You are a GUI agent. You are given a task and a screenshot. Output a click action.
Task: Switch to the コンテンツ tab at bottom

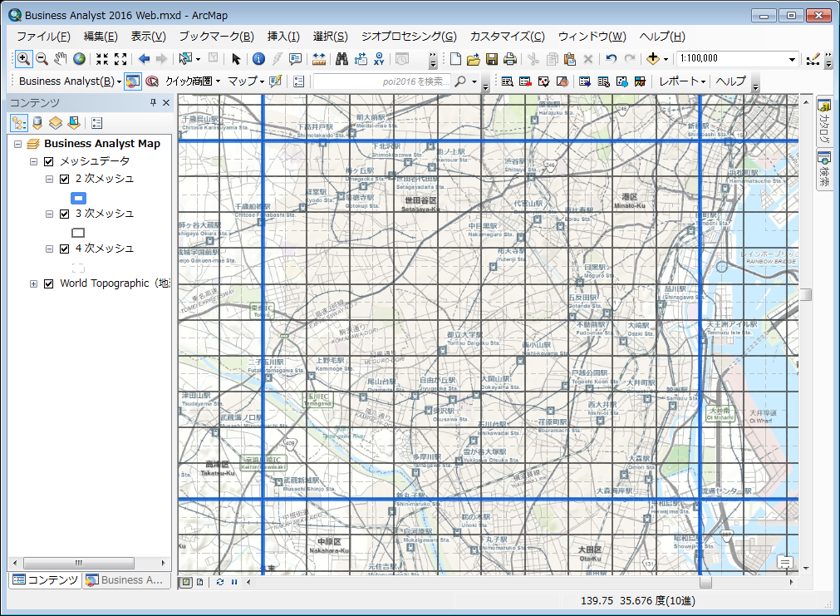click(45, 580)
